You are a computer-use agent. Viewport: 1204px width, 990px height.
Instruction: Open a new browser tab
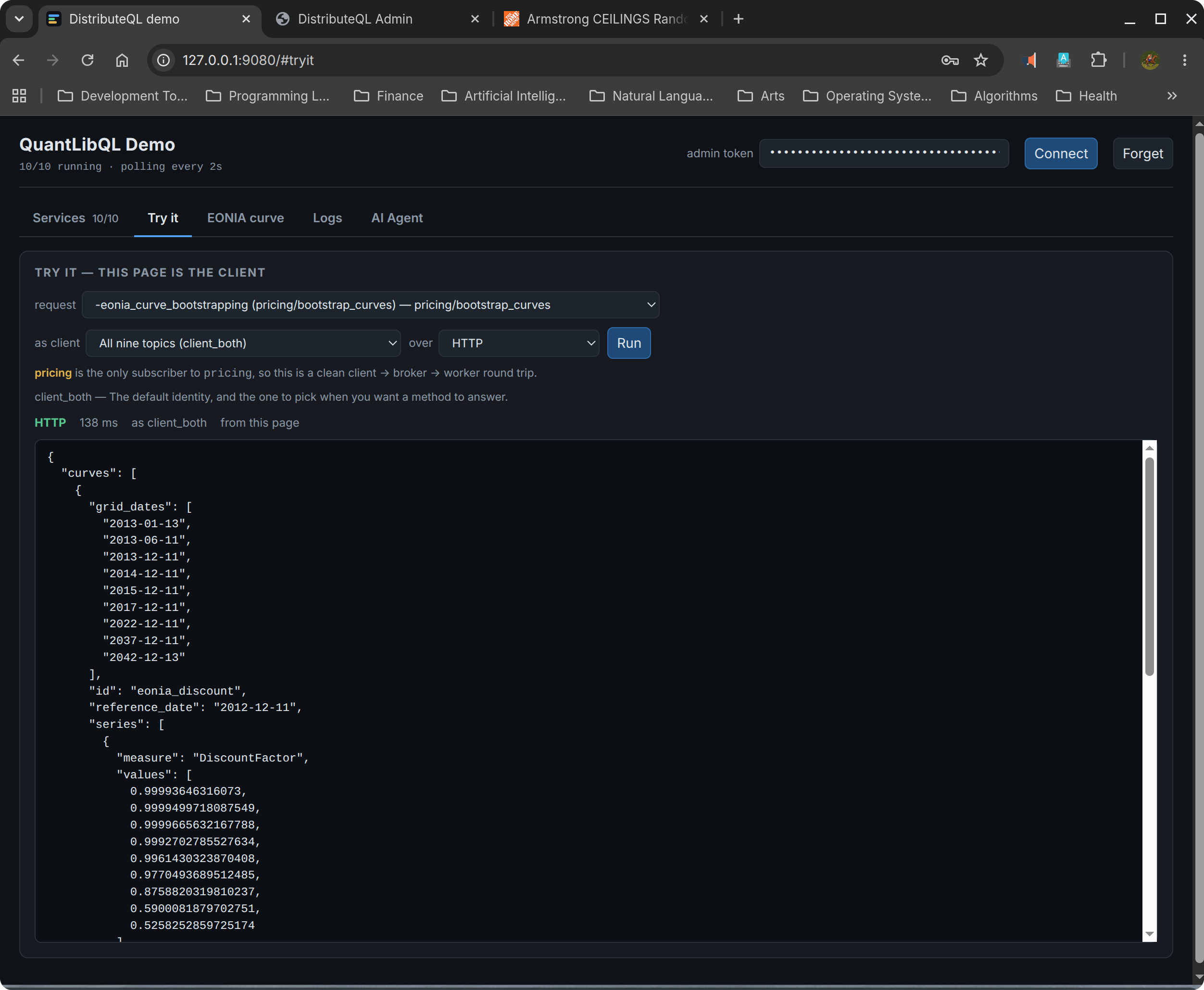pyautogui.click(x=738, y=19)
